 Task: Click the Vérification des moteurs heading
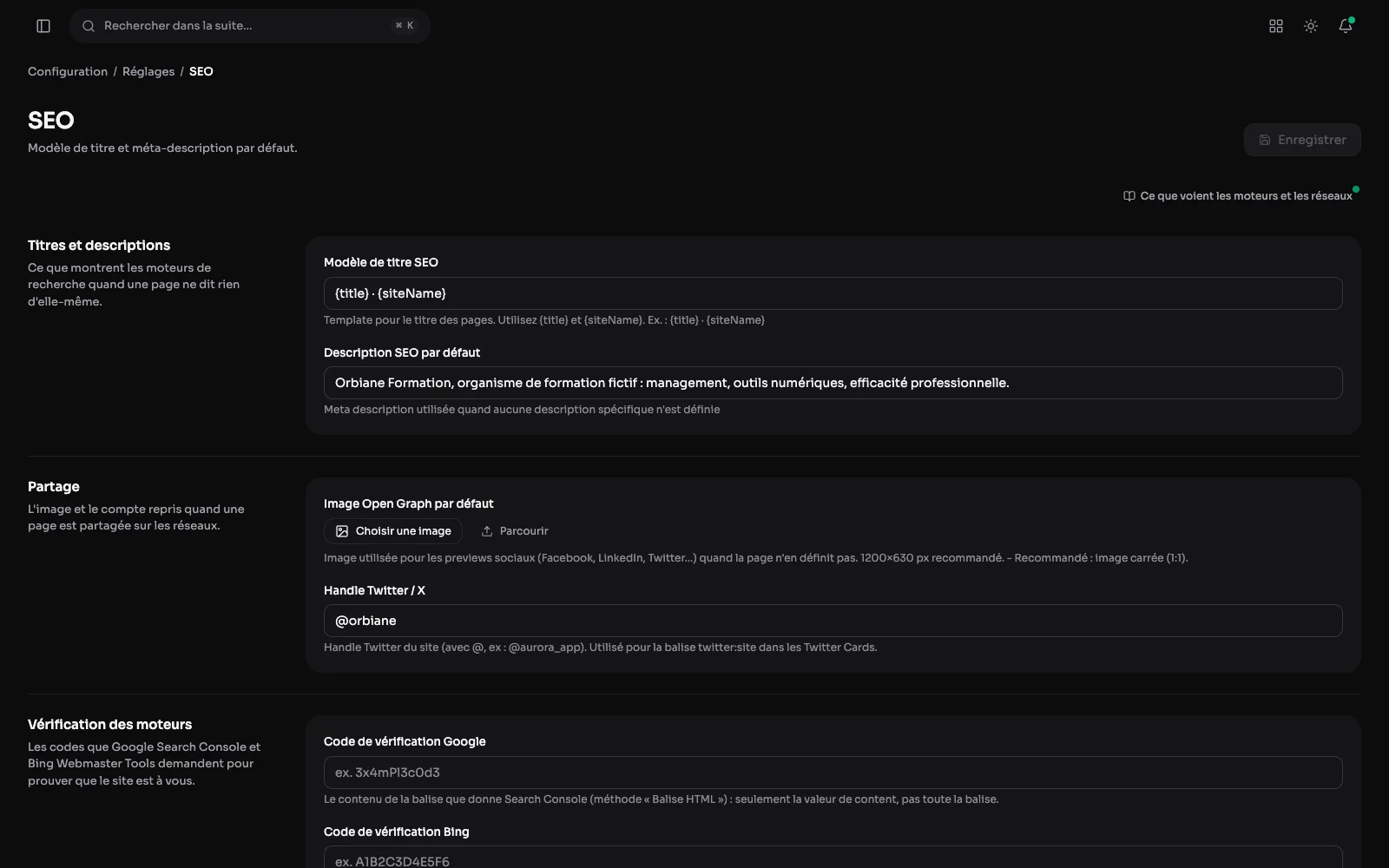[x=110, y=725]
